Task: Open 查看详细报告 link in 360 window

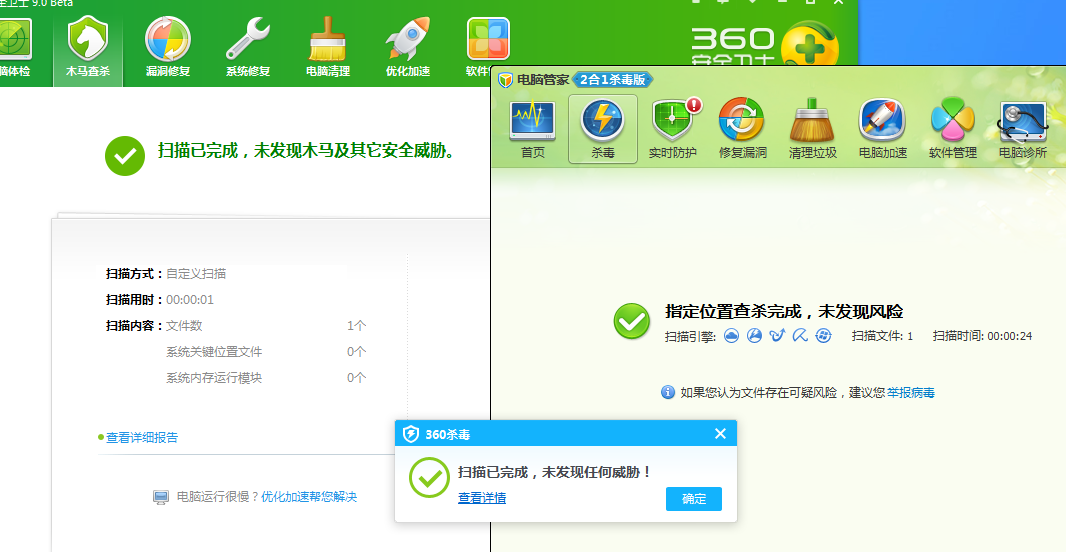Action: [x=142, y=437]
